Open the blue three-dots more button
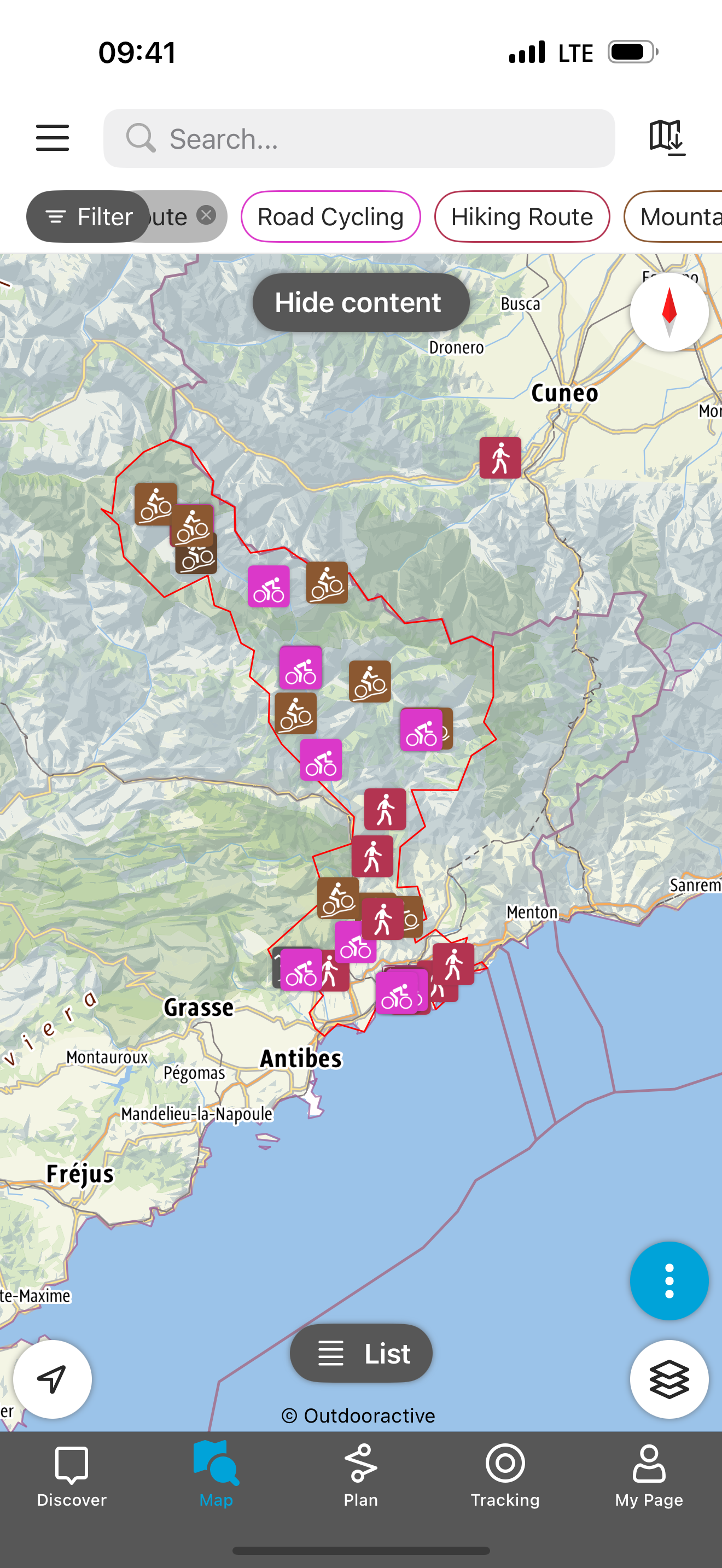The image size is (722, 1568). tap(669, 1280)
